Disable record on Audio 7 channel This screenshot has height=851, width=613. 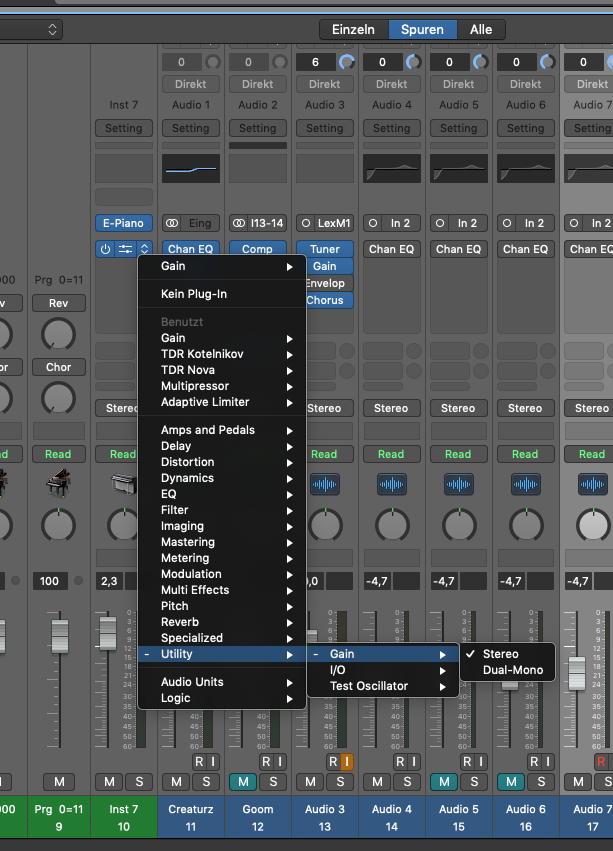(x=601, y=761)
